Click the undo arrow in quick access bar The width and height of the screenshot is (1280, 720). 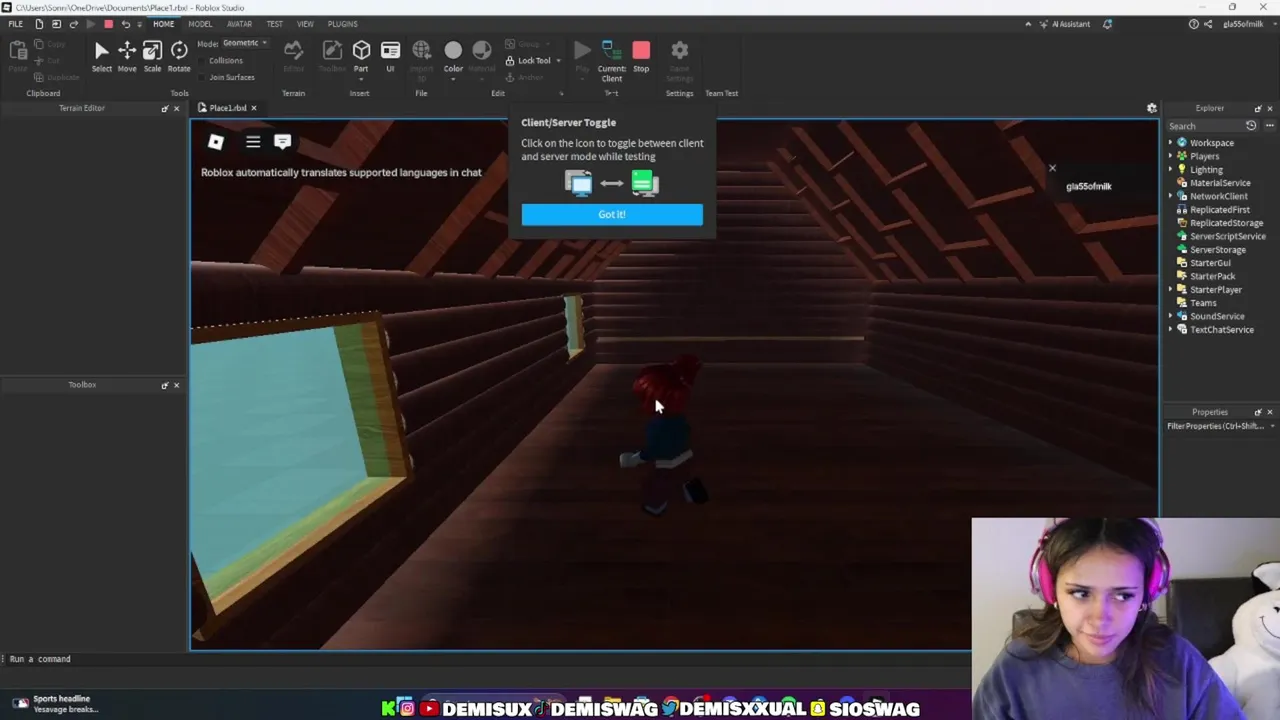point(125,24)
